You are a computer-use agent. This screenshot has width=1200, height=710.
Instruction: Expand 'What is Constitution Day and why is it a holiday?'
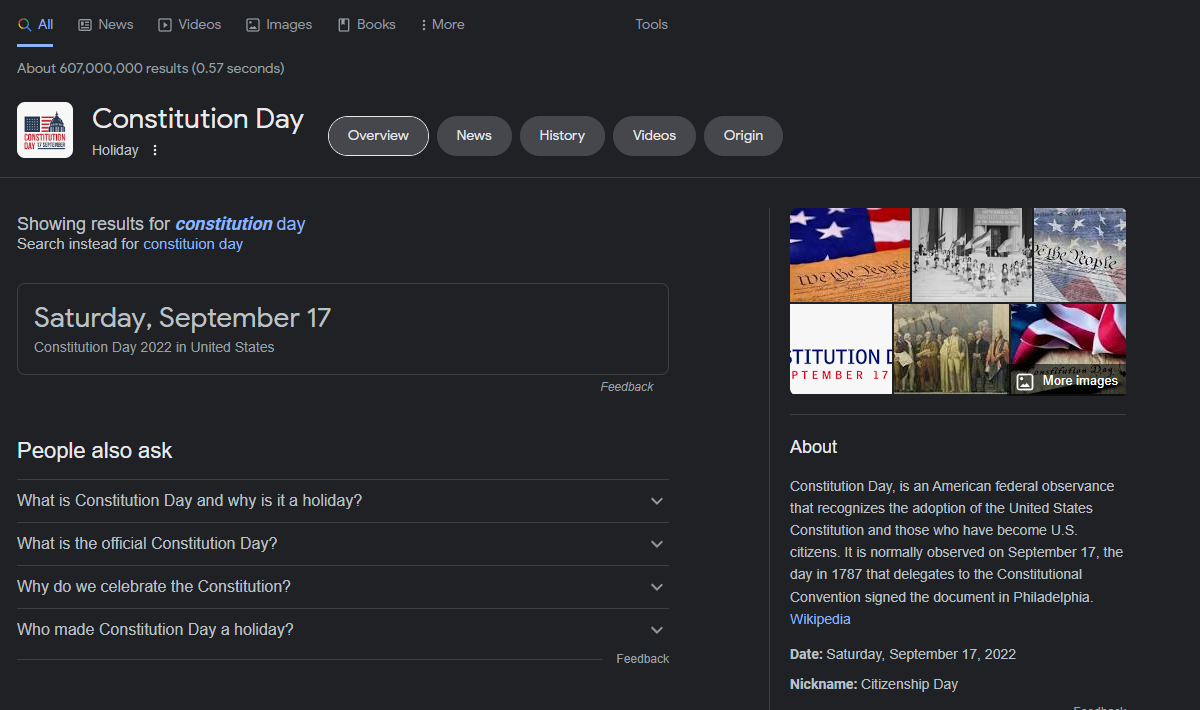(343, 501)
